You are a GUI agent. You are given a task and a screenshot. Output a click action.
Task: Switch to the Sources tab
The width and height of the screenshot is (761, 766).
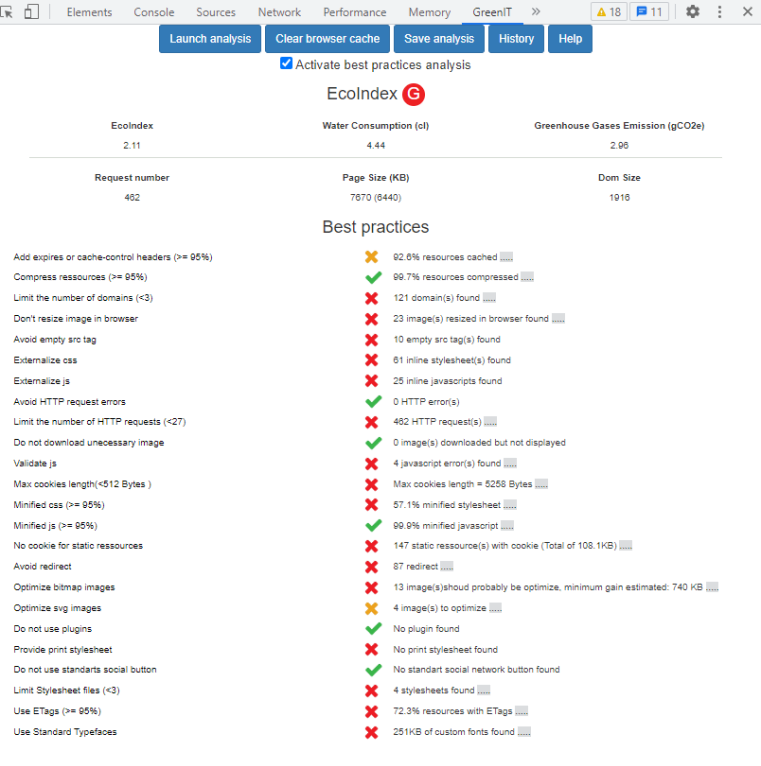point(216,12)
